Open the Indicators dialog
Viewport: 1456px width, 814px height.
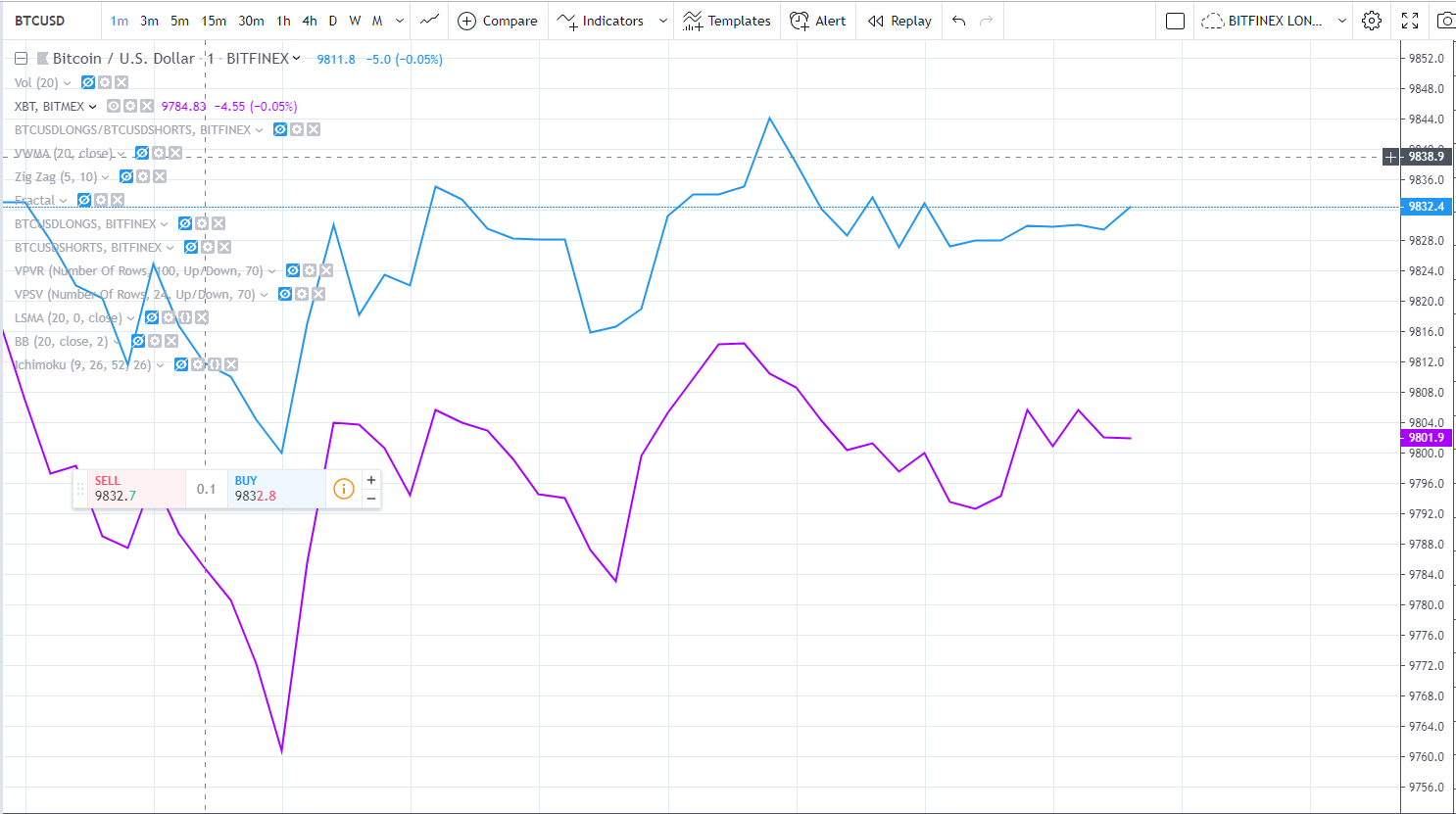601,21
